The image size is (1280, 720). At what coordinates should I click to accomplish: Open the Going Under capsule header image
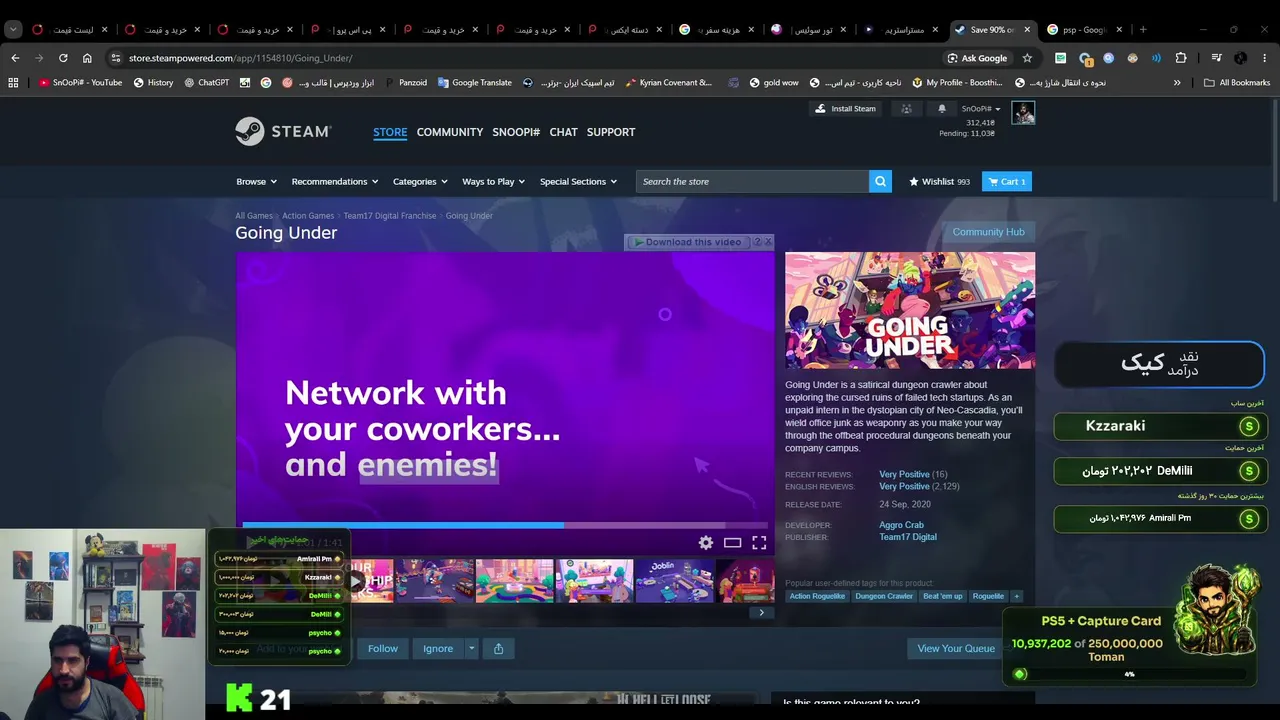[910, 310]
